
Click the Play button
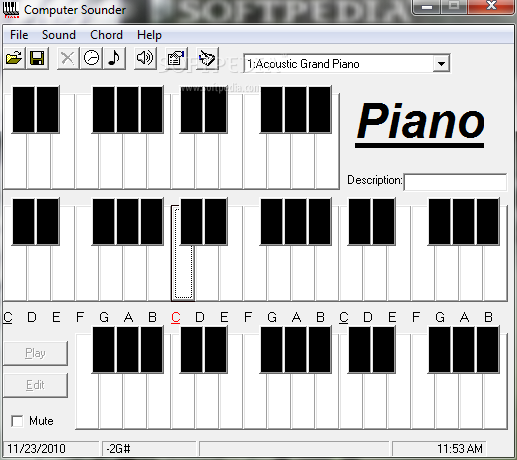(x=35, y=353)
